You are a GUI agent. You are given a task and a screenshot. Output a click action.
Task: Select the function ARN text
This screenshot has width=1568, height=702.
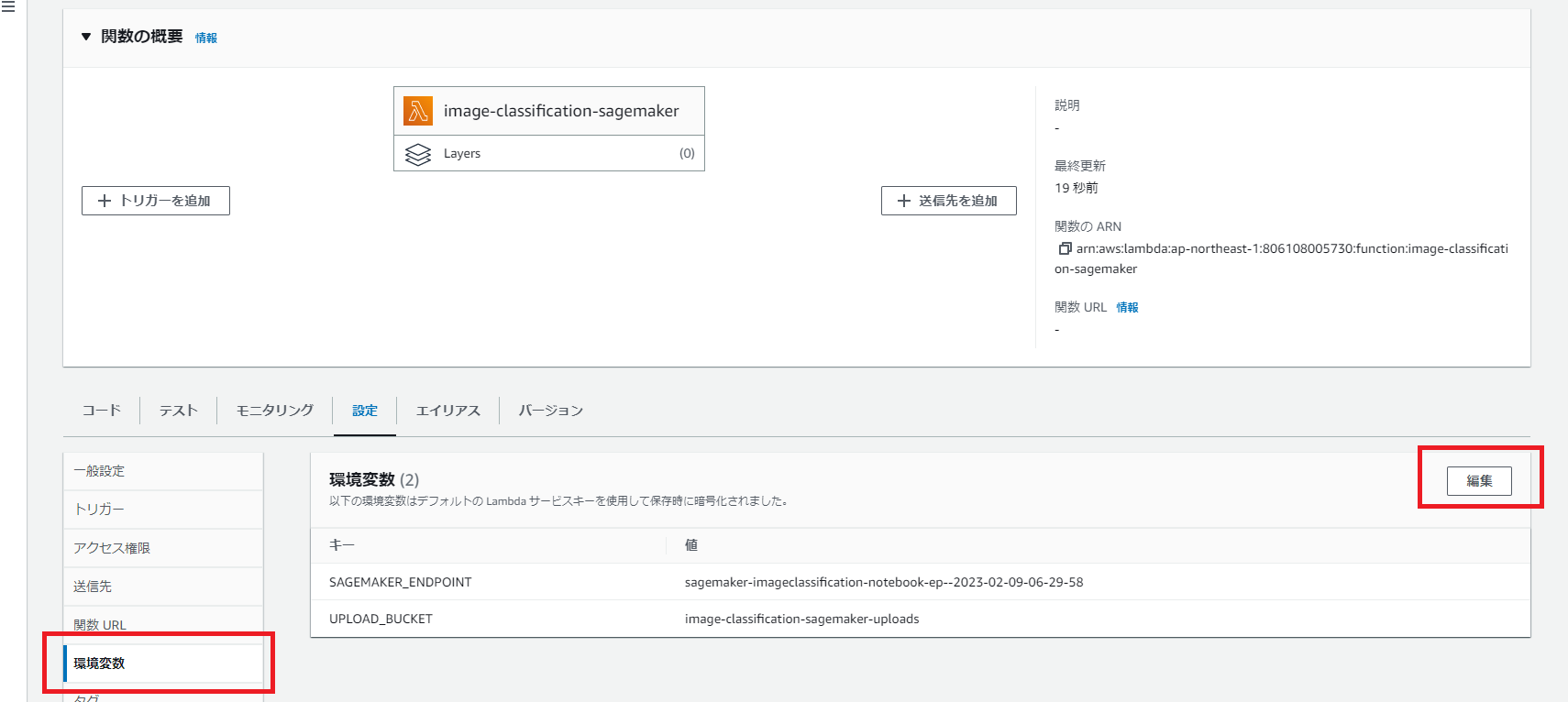(1281, 258)
